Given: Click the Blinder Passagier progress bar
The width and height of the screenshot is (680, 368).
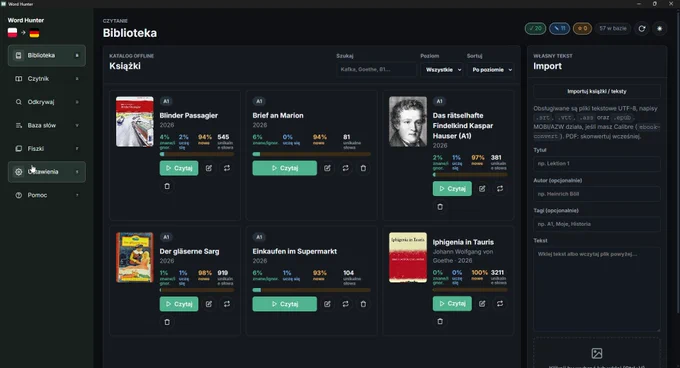Looking at the screenshot, I should coord(197,154).
